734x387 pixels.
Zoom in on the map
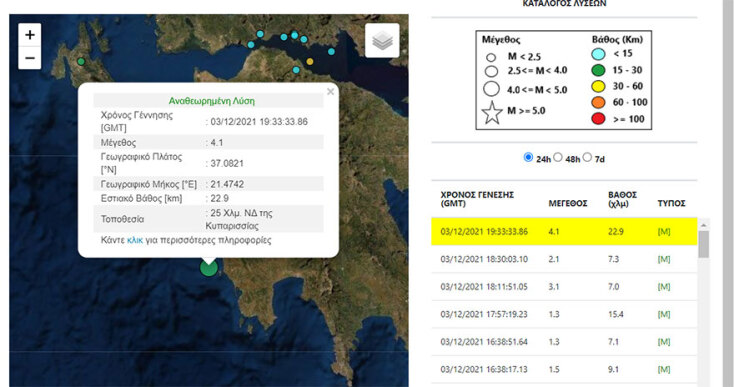tap(29, 35)
